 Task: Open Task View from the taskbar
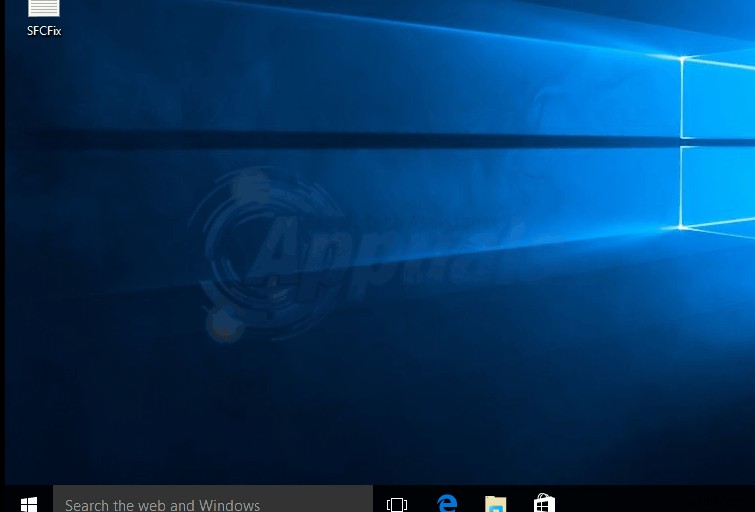(397, 504)
